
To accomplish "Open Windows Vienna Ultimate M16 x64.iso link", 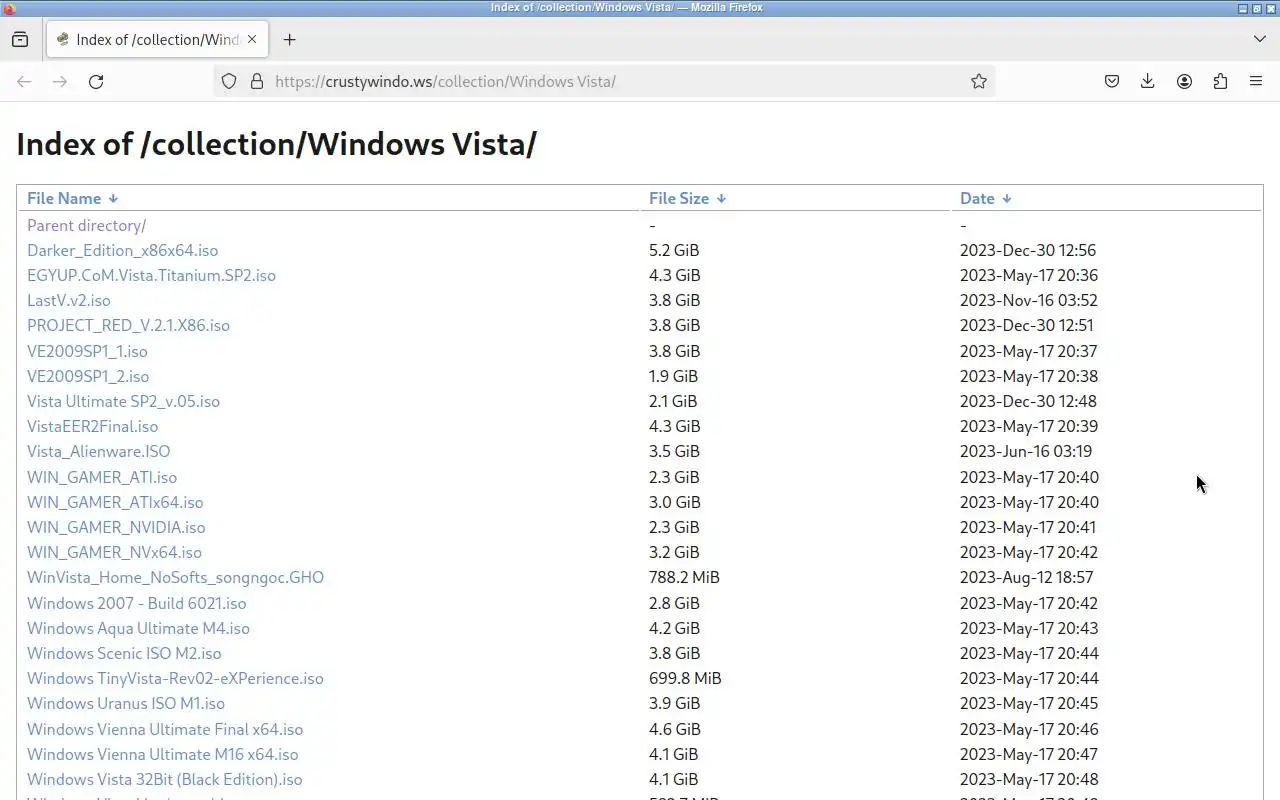I will [162, 754].
